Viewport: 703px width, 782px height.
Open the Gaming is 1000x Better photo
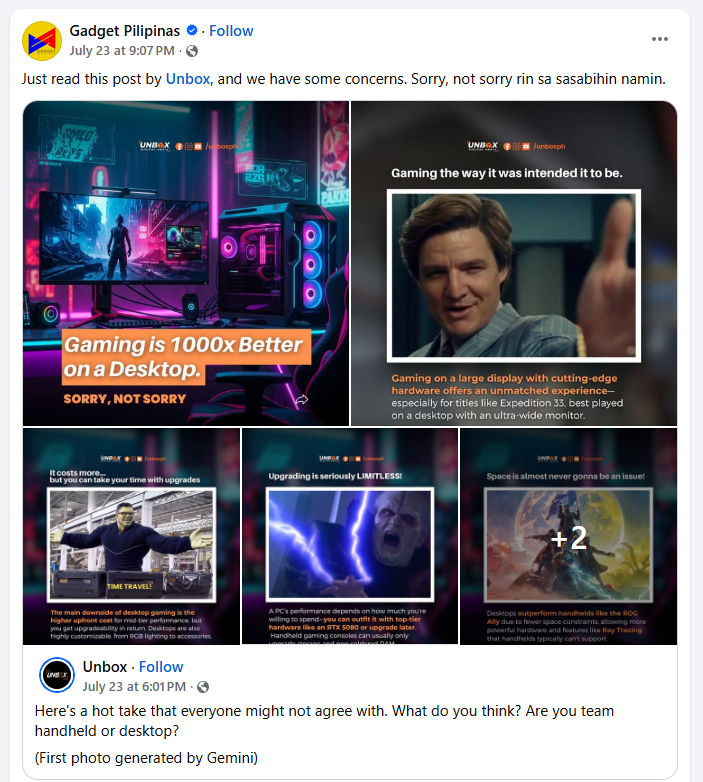[x=186, y=263]
